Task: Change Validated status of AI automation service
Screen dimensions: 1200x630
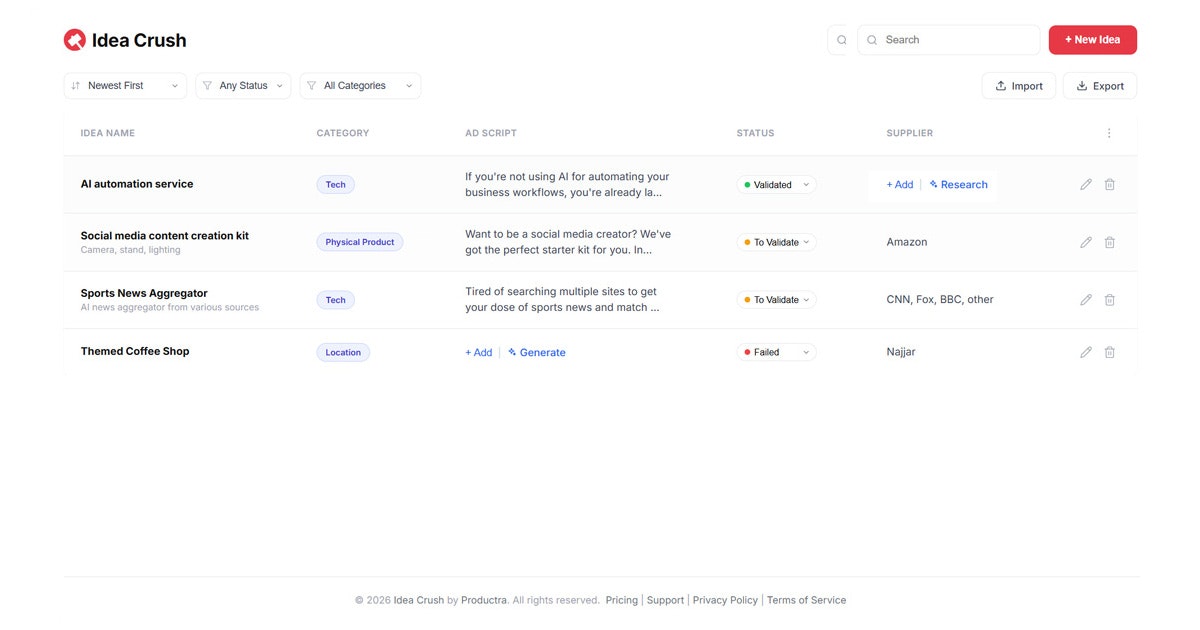Action: 777,185
